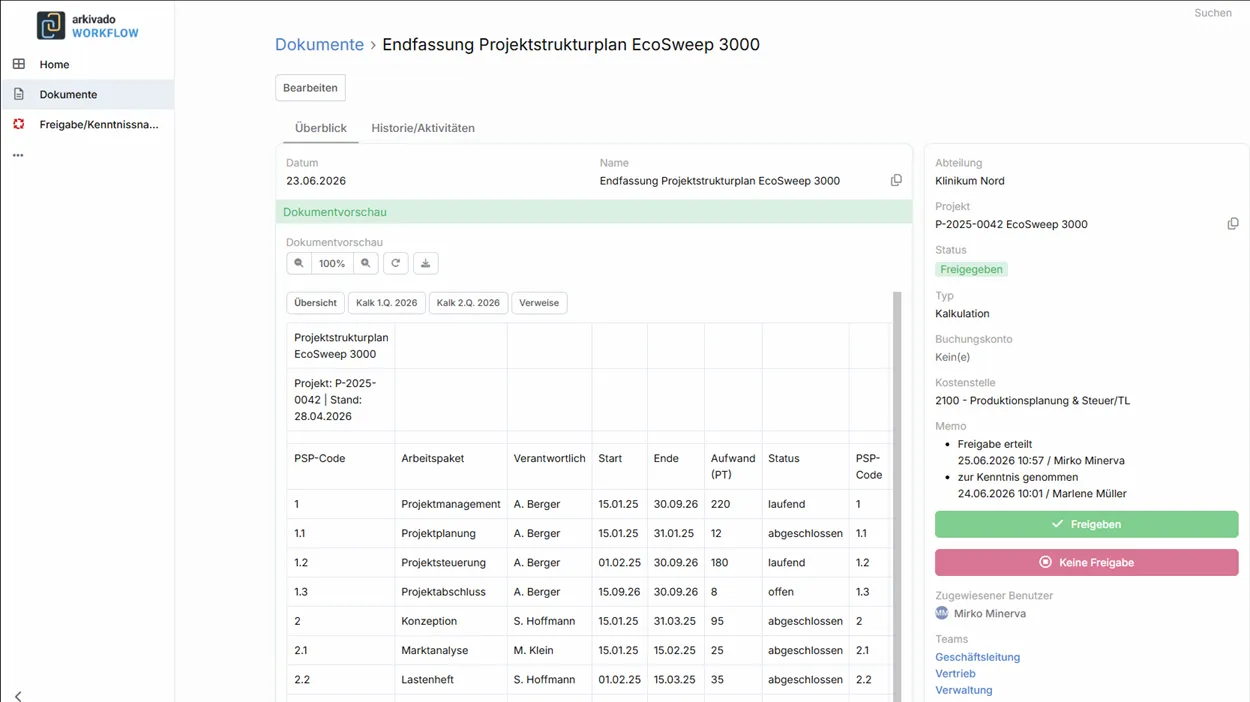Viewport: 1250px width, 702px height.
Task: Click the red Keine Freigabe button
Action: [x=1086, y=562]
